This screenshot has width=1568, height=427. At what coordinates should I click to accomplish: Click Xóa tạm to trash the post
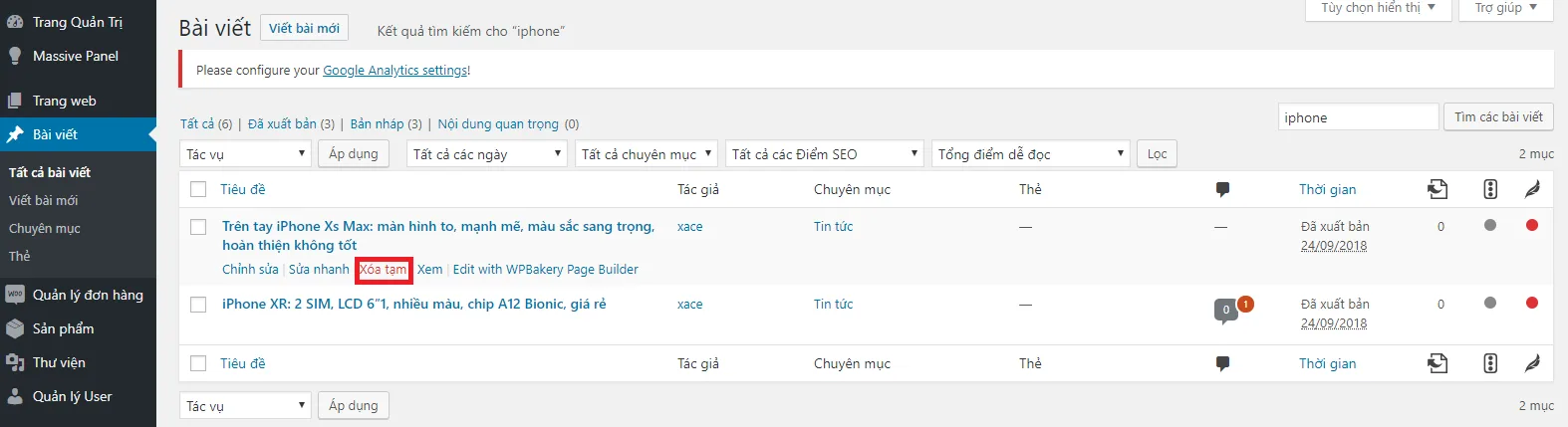(384, 270)
